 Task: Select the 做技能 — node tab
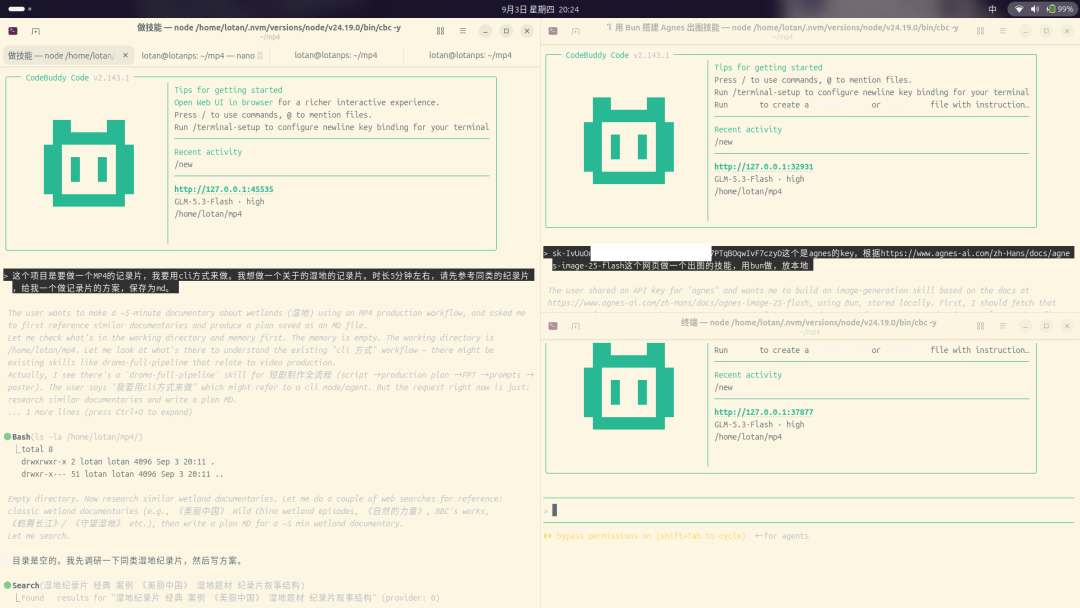[61, 55]
